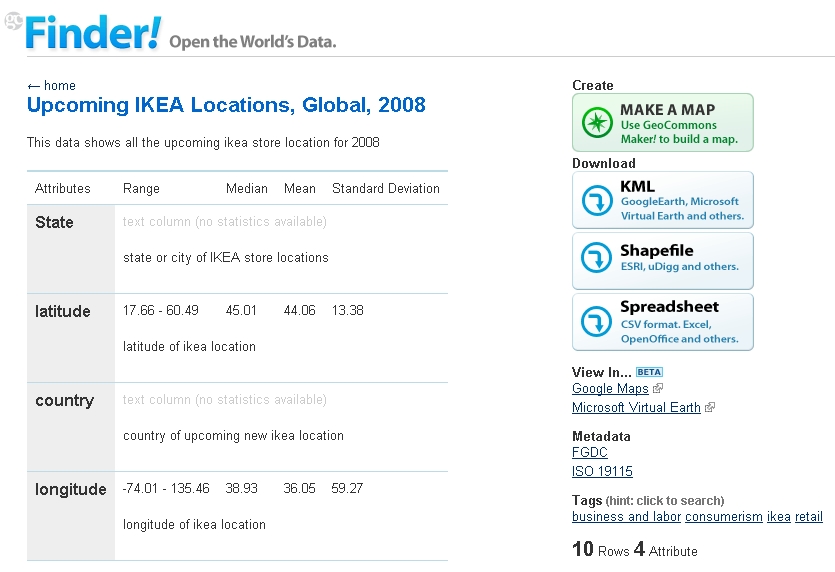Download CSV via the Spreadsheet heading
Viewport: 835px width, 572px height.
(669, 307)
